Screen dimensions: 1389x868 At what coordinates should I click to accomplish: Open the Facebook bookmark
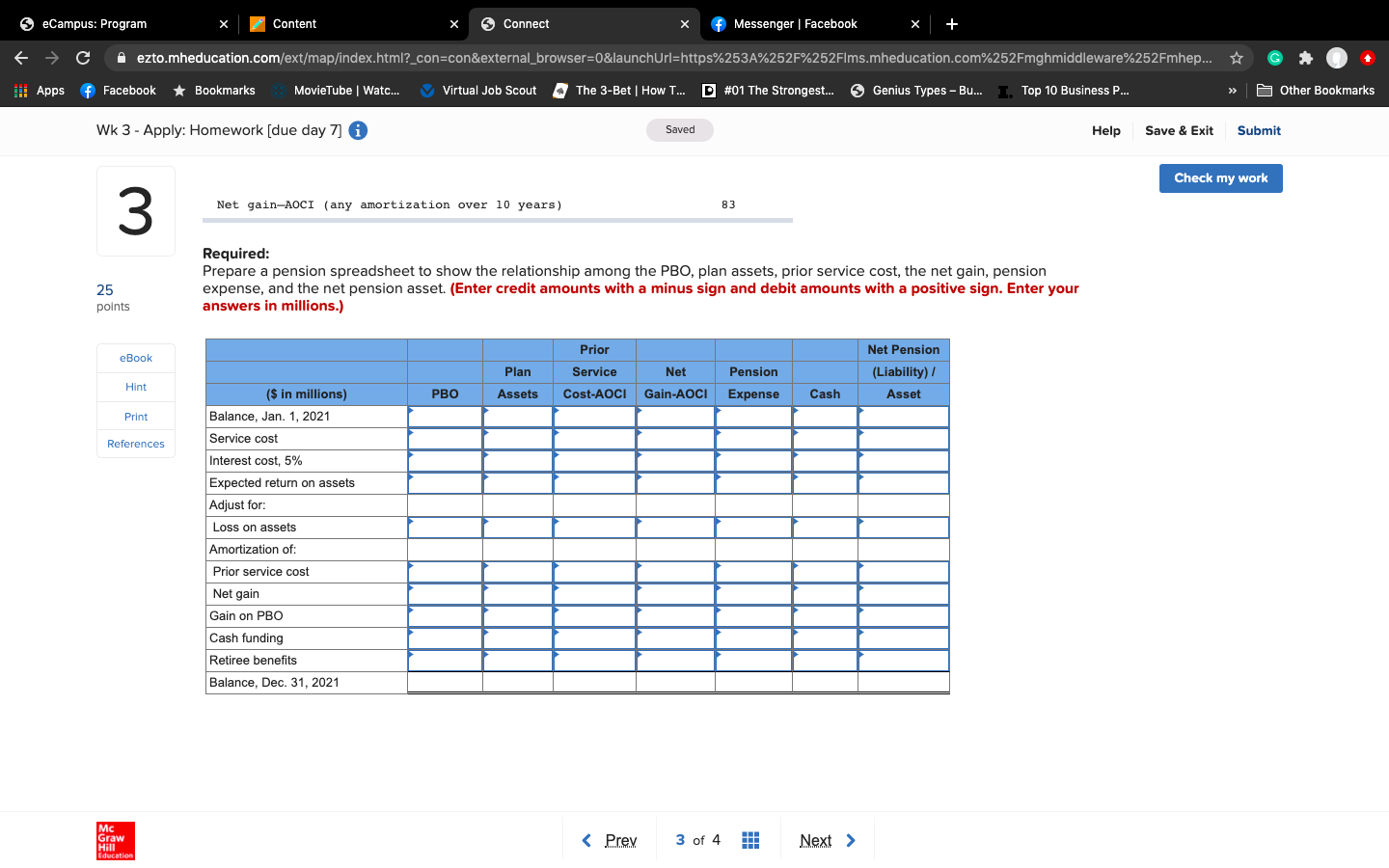(x=118, y=91)
